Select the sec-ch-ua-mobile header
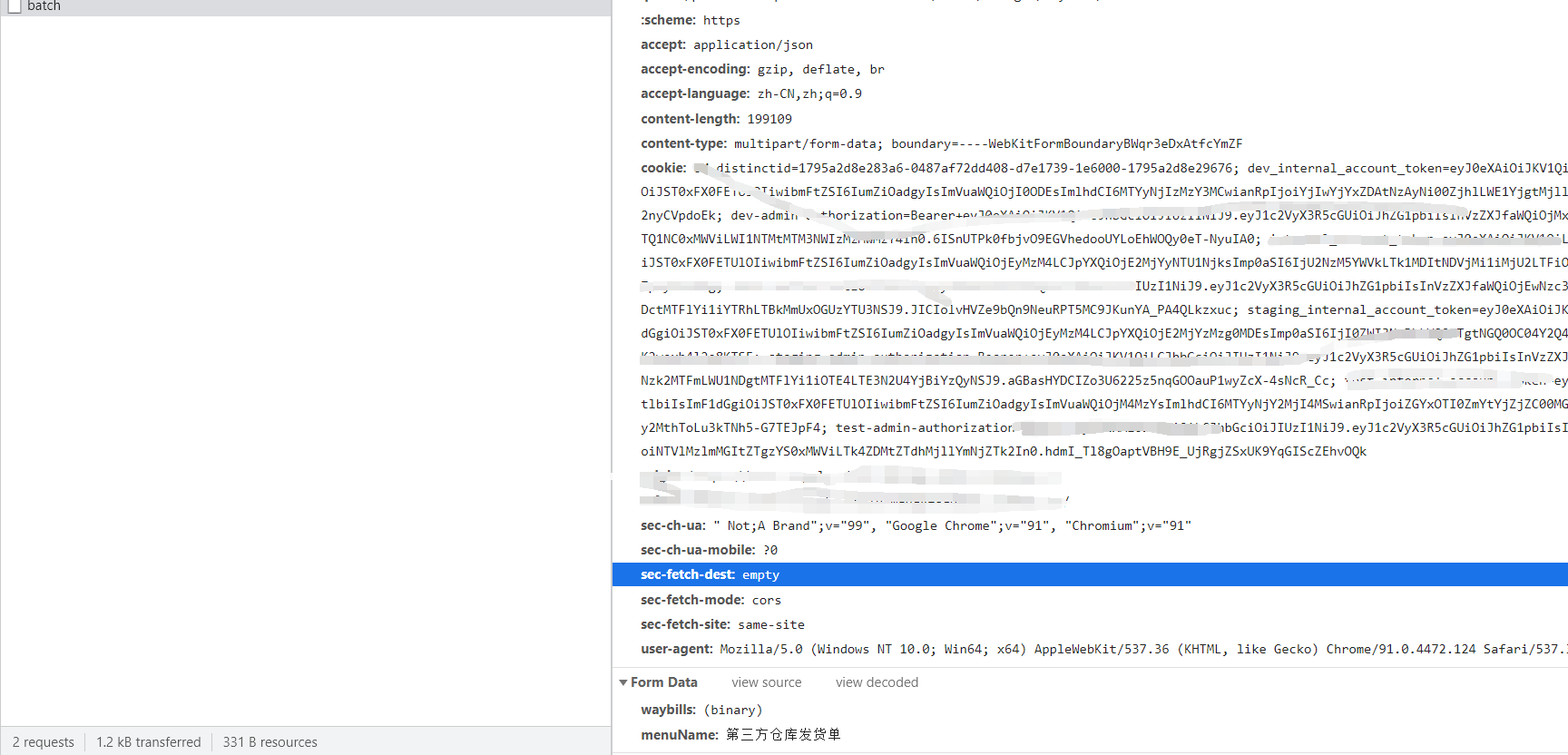The height and width of the screenshot is (755, 1568). (x=709, y=550)
